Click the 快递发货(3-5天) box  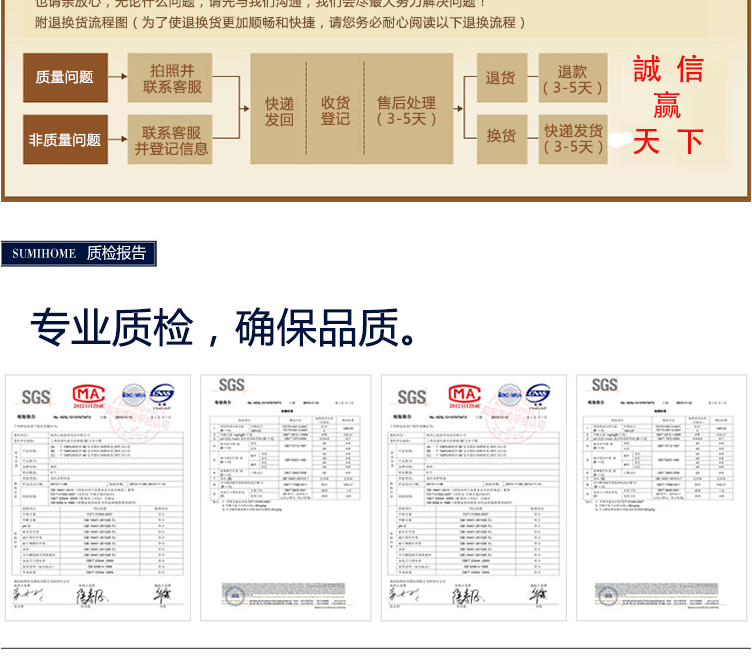(573, 140)
